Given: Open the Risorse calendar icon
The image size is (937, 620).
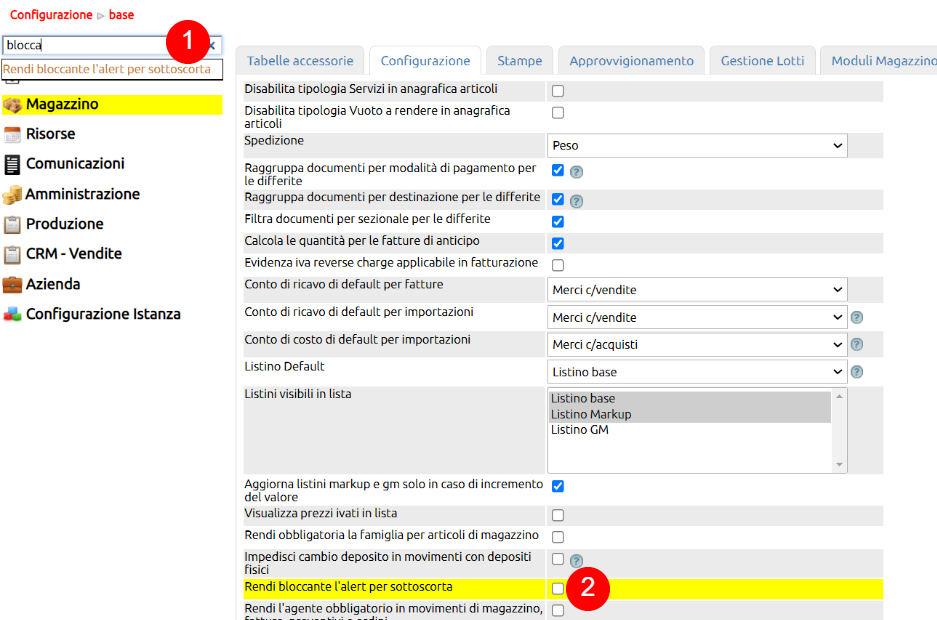Looking at the screenshot, I should coord(12,134).
